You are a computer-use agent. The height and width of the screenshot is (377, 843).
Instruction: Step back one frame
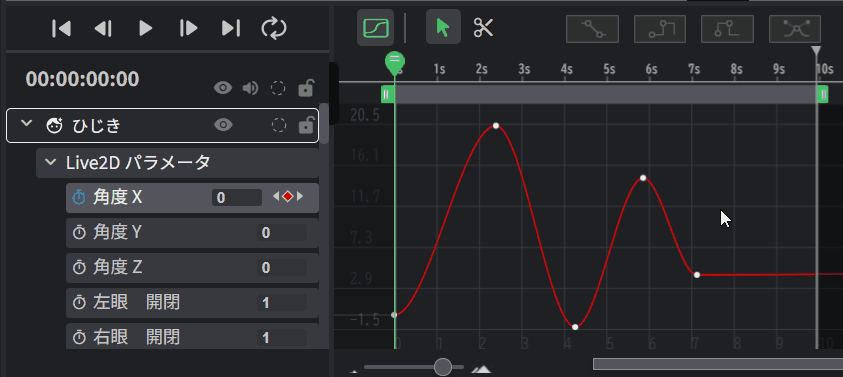[x=103, y=28]
